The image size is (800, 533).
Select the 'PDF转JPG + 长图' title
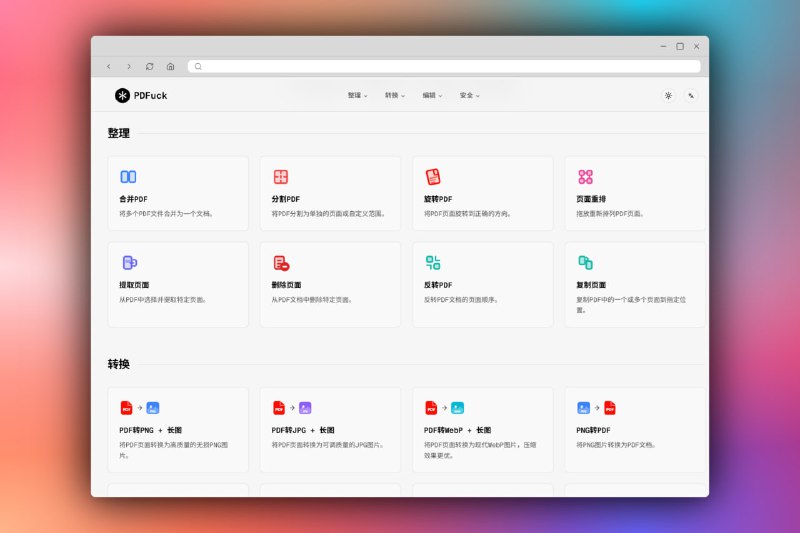(303, 430)
